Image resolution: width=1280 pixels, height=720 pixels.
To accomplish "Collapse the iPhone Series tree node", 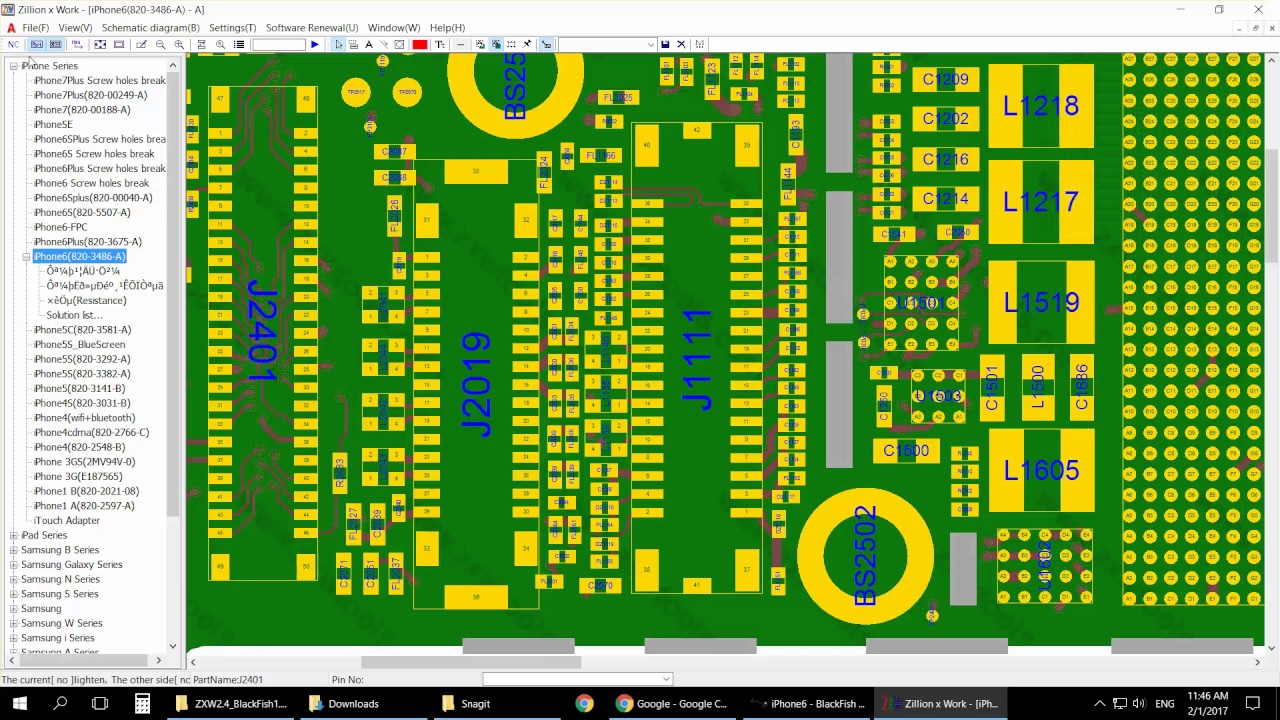I will [x=14, y=66].
